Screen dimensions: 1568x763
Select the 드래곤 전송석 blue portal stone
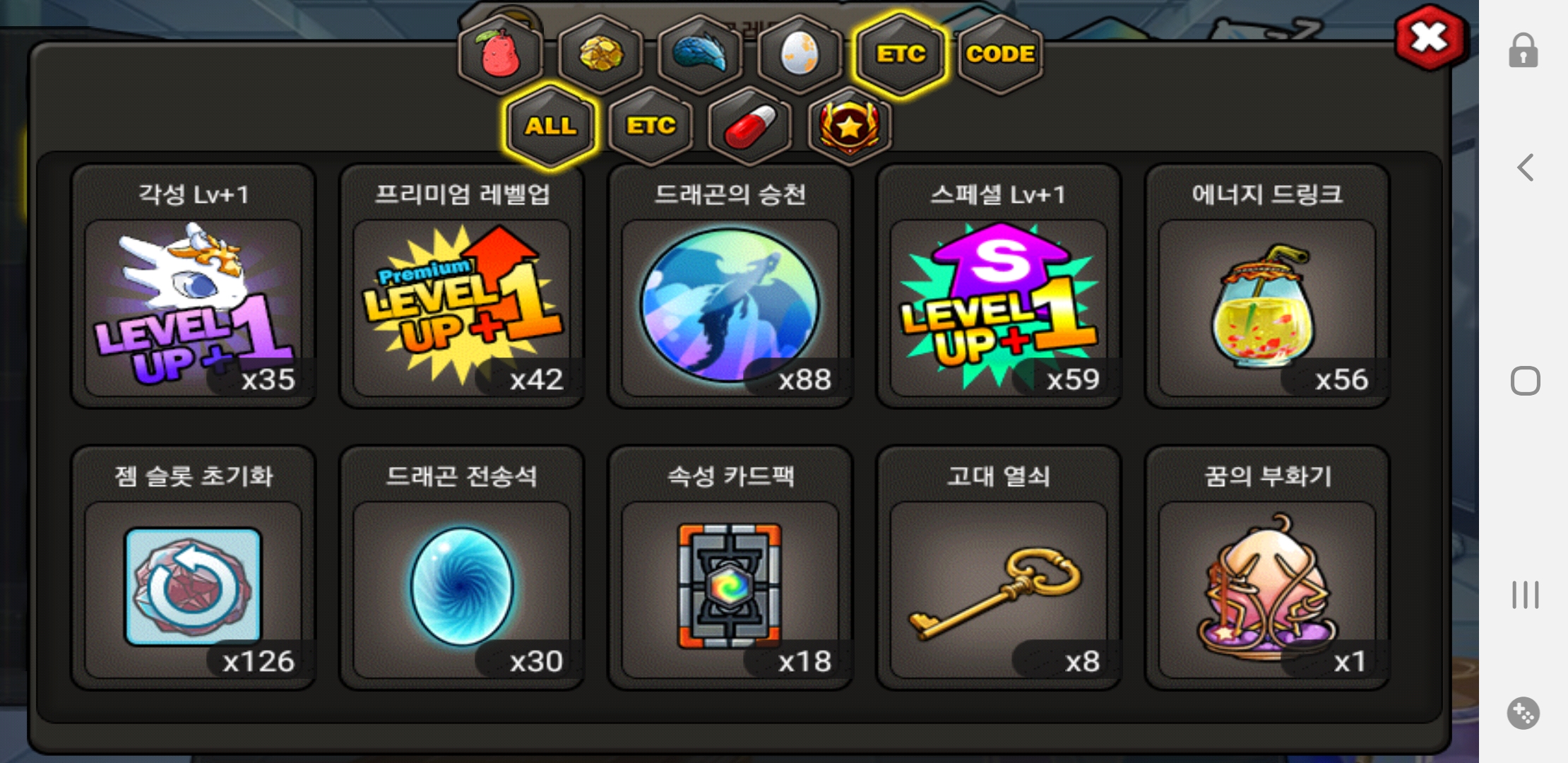pos(462,567)
